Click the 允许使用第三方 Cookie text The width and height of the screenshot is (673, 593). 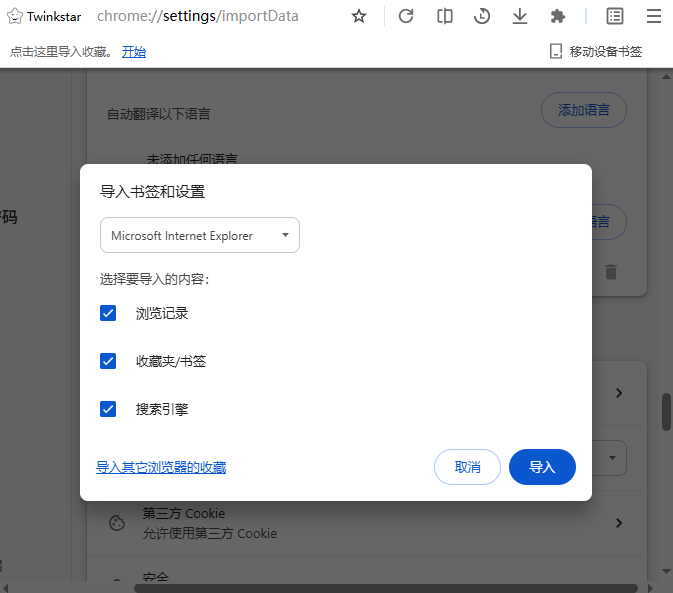coord(210,533)
